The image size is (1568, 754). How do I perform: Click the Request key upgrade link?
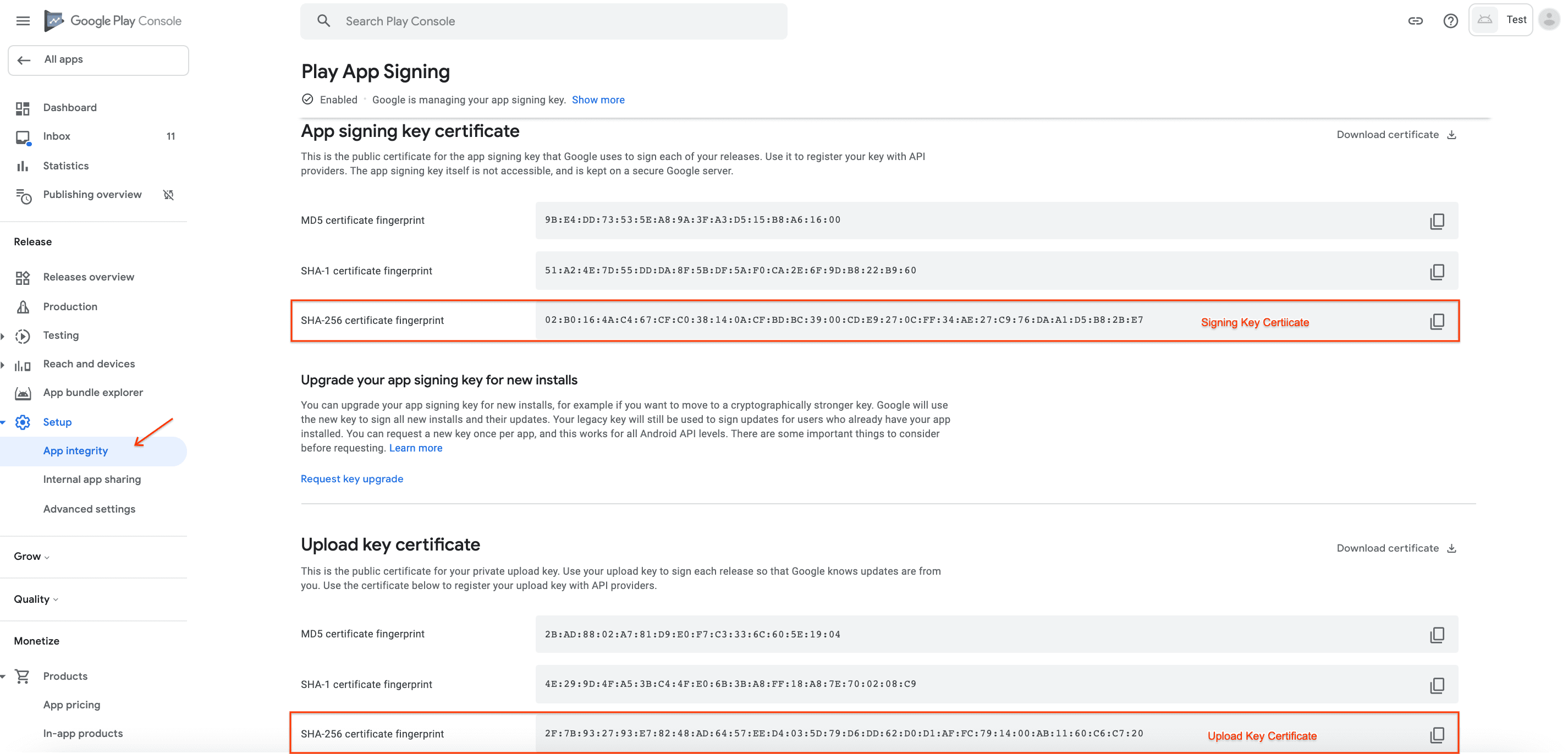click(352, 478)
